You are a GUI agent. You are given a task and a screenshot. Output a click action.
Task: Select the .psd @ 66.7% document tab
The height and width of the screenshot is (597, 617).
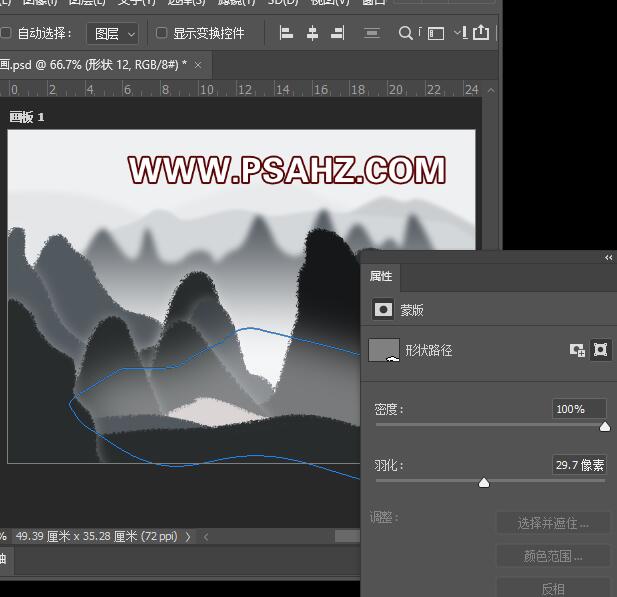[93, 65]
